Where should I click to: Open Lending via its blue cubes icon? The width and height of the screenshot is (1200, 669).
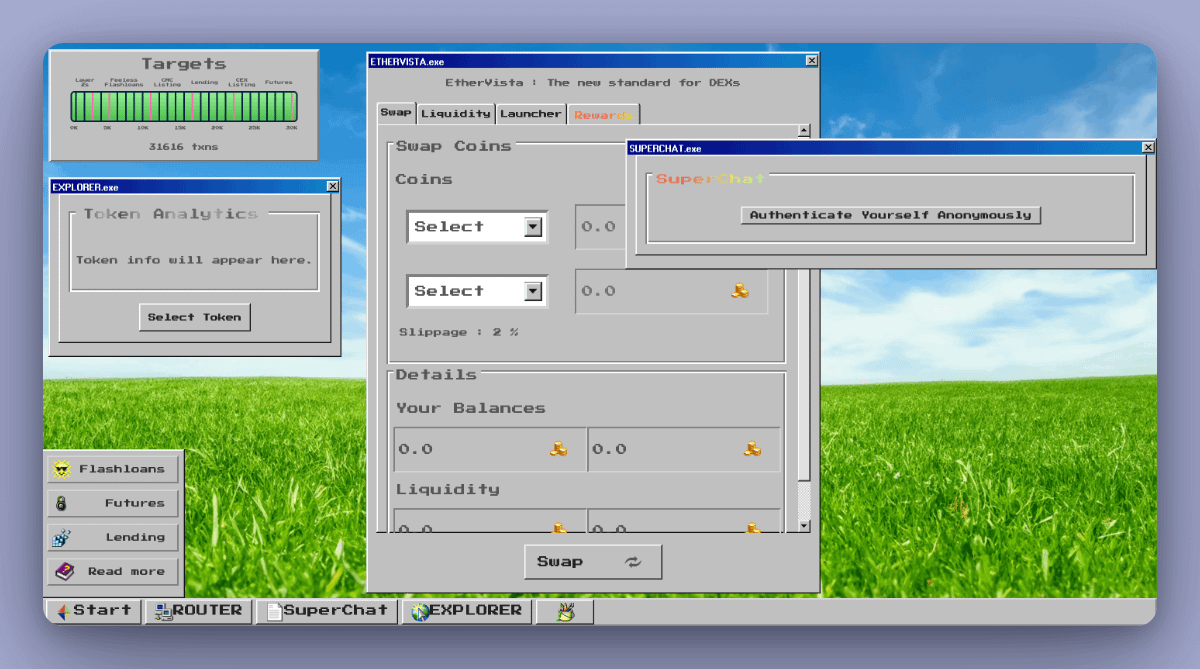point(61,537)
